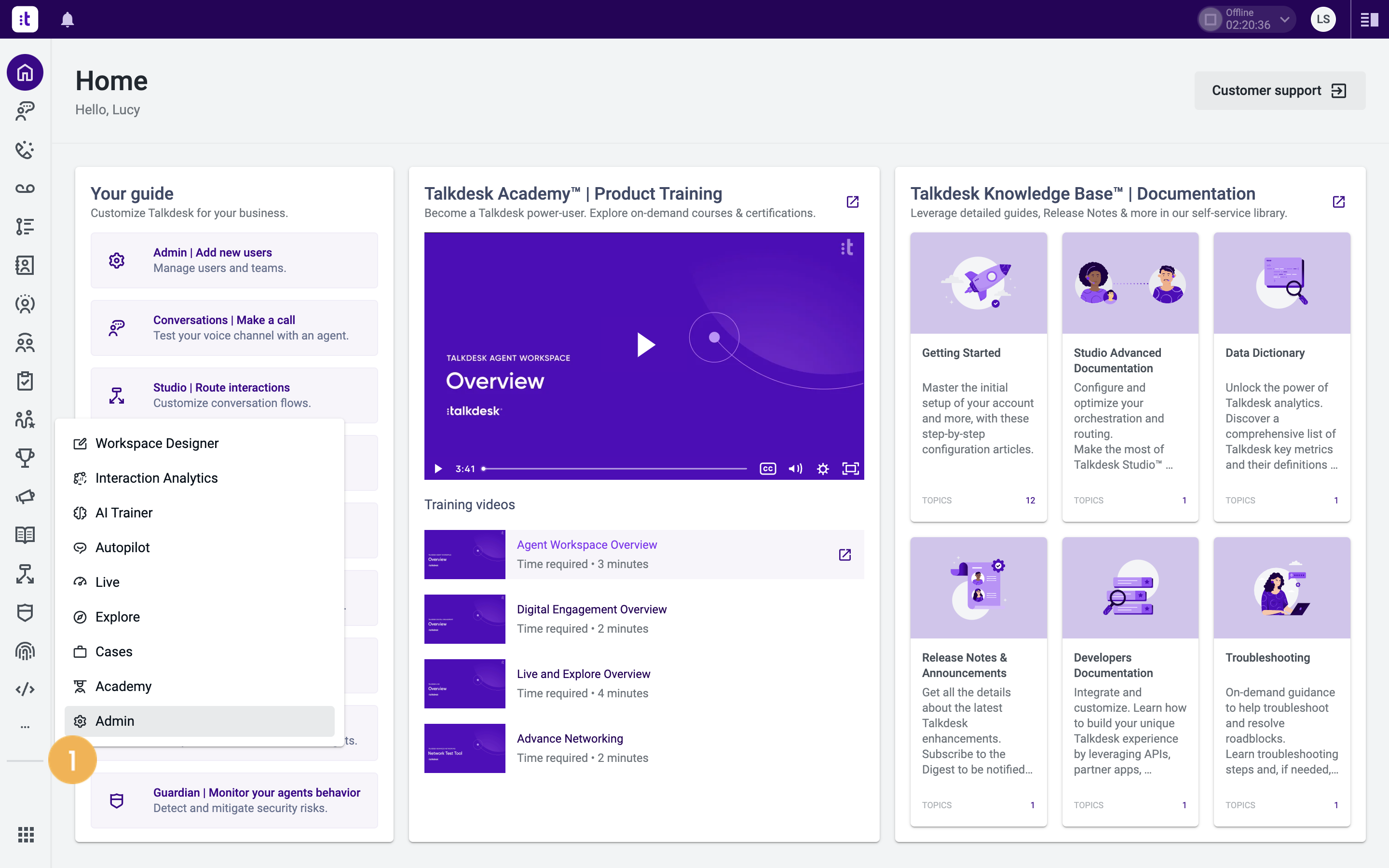Click the small play button in video bar
The width and height of the screenshot is (1389, 868).
(x=438, y=468)
